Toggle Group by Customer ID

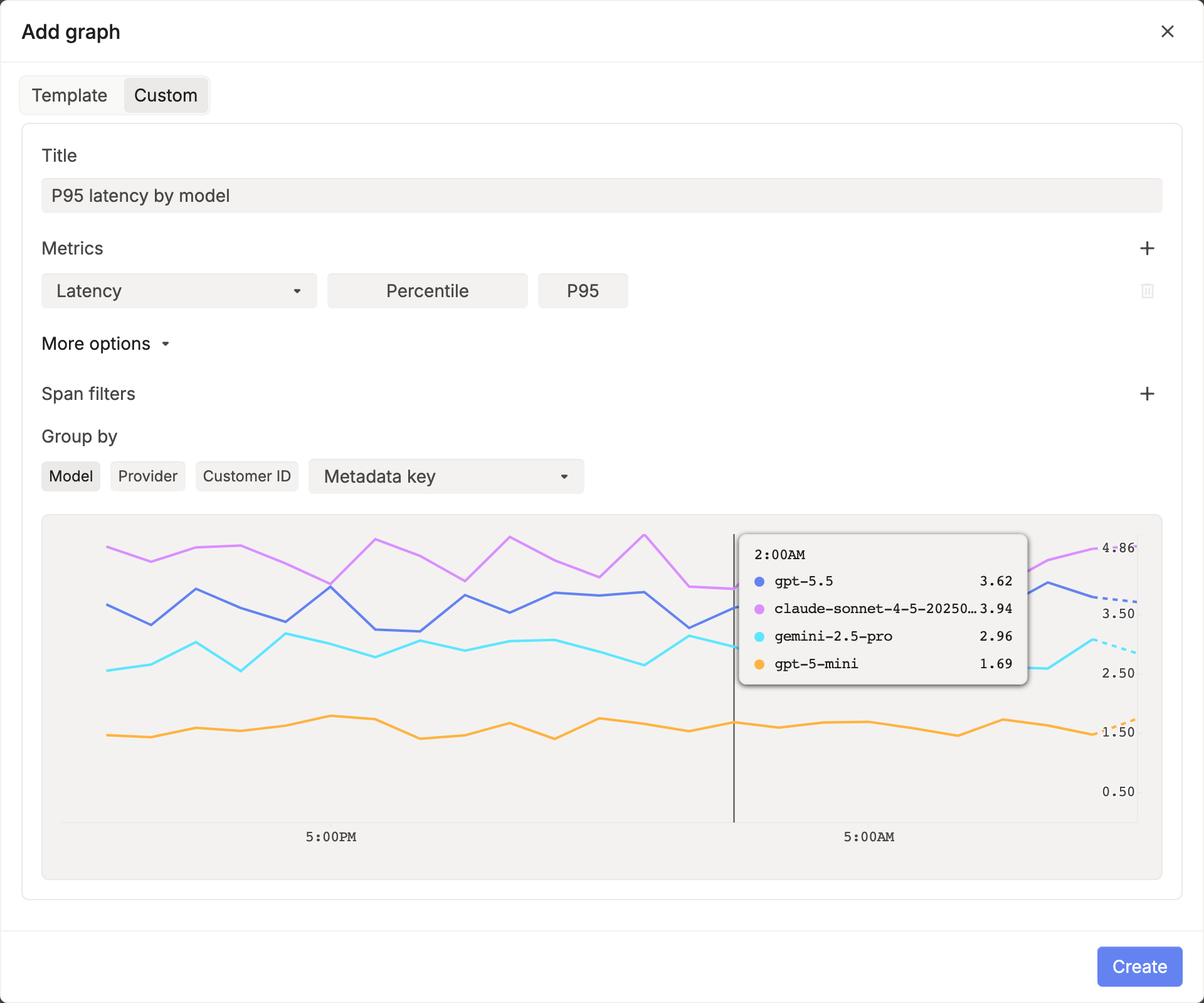pos(246,476)
